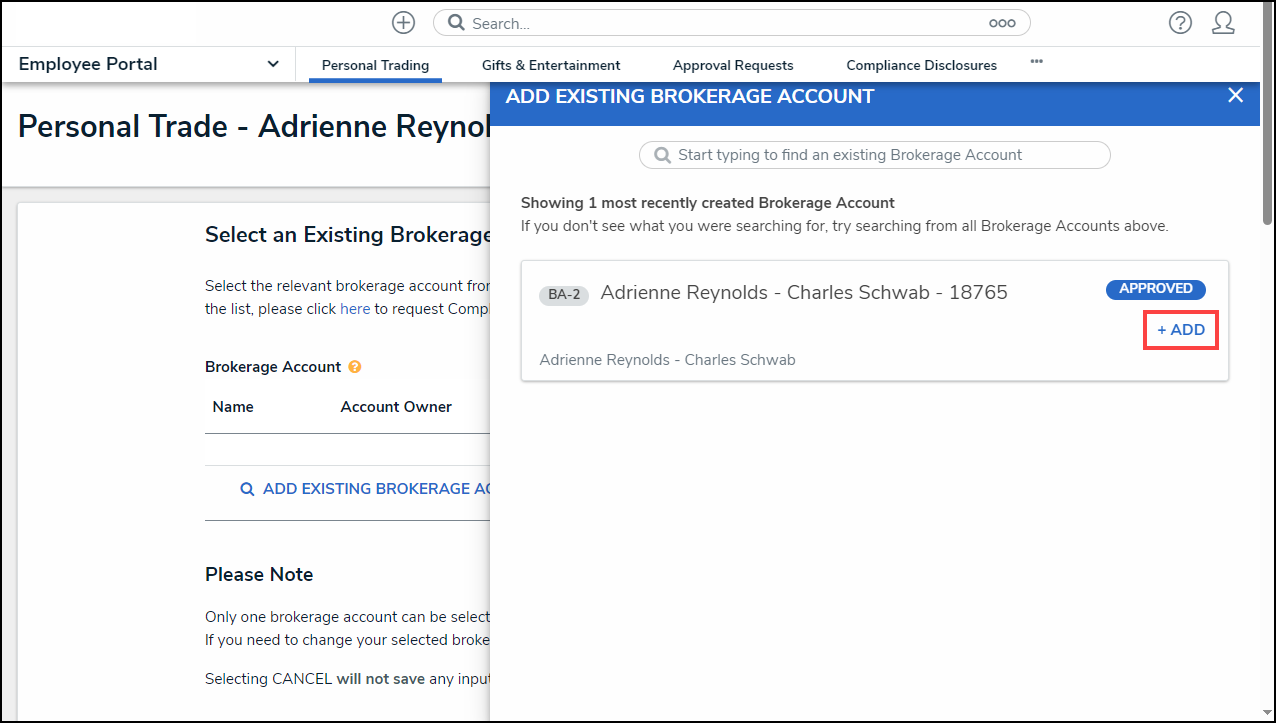The height and width of the screenshot is (723, 1276).
Task: Click the 'here' link to request Compliance
Action: [x=355, y=309]
